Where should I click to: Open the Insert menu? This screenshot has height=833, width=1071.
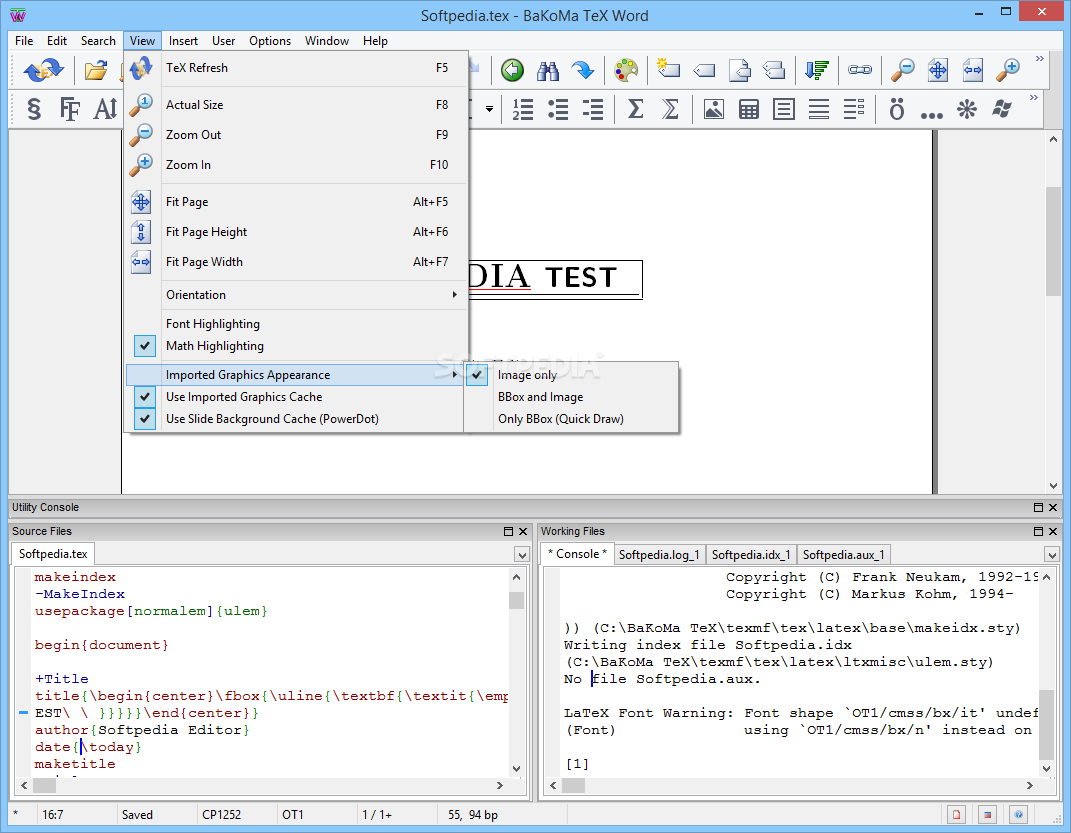pyautogui.click(x=183, y=41)
